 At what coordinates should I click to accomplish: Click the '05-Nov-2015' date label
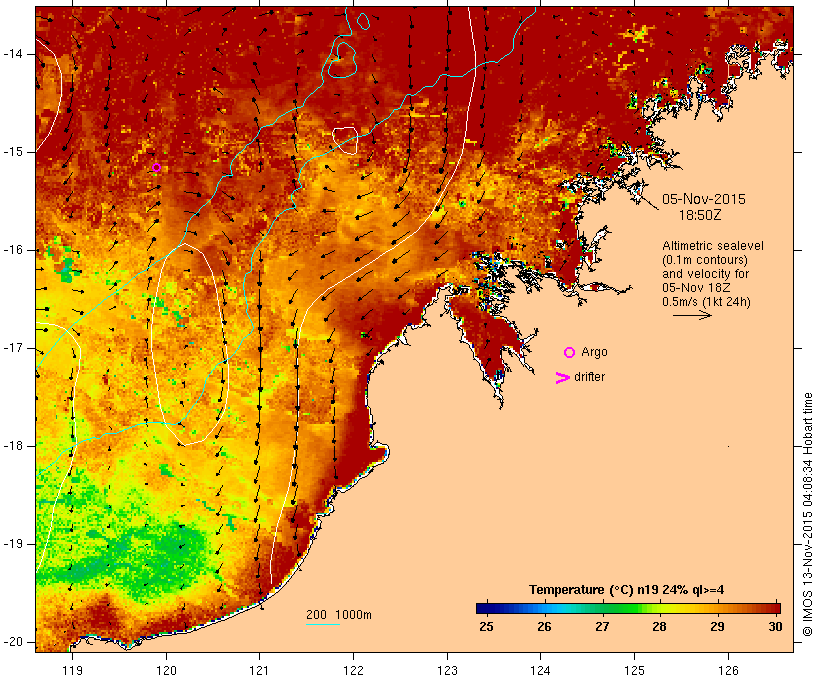[704, 199]
